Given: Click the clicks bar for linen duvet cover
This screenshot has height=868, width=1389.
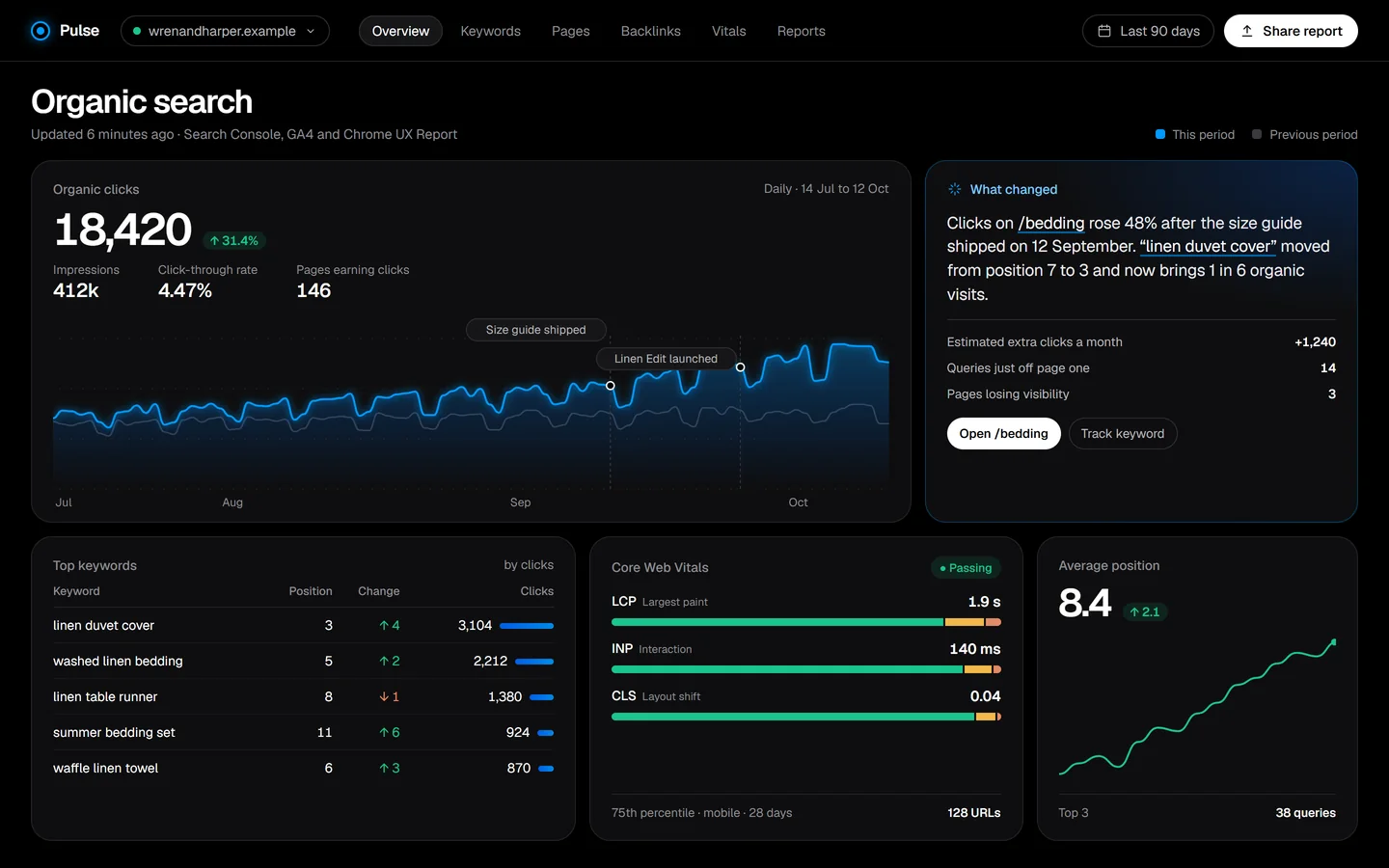Looking at the screenshot, I should point(527,626).
